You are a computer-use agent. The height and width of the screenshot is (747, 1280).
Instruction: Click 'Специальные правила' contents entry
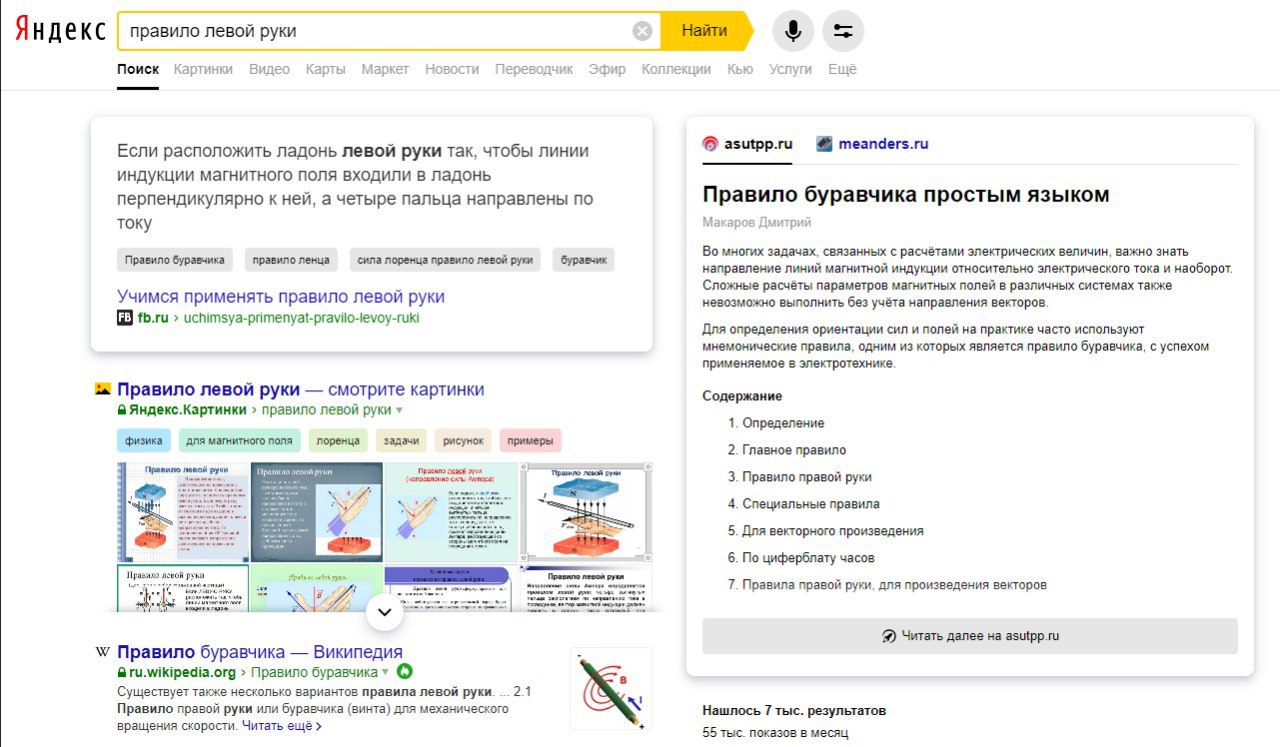click(811, 504)
